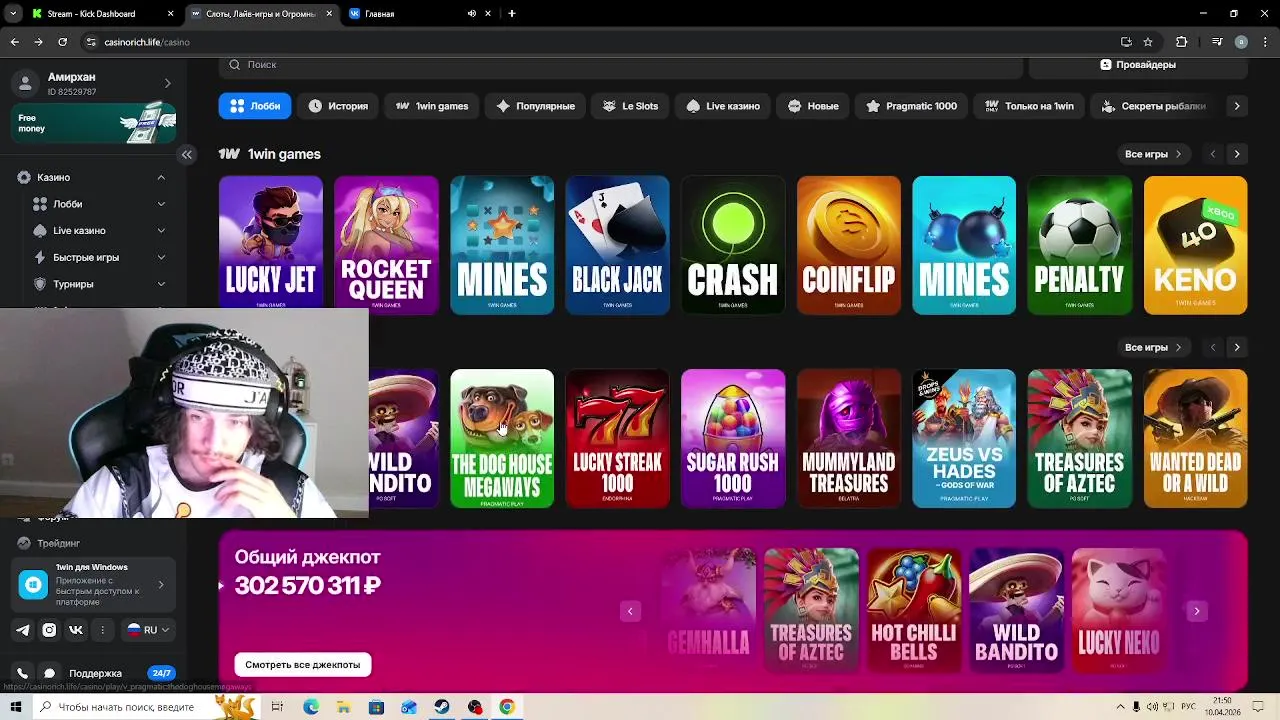Open the Coinflip game

tap(848, 245)
